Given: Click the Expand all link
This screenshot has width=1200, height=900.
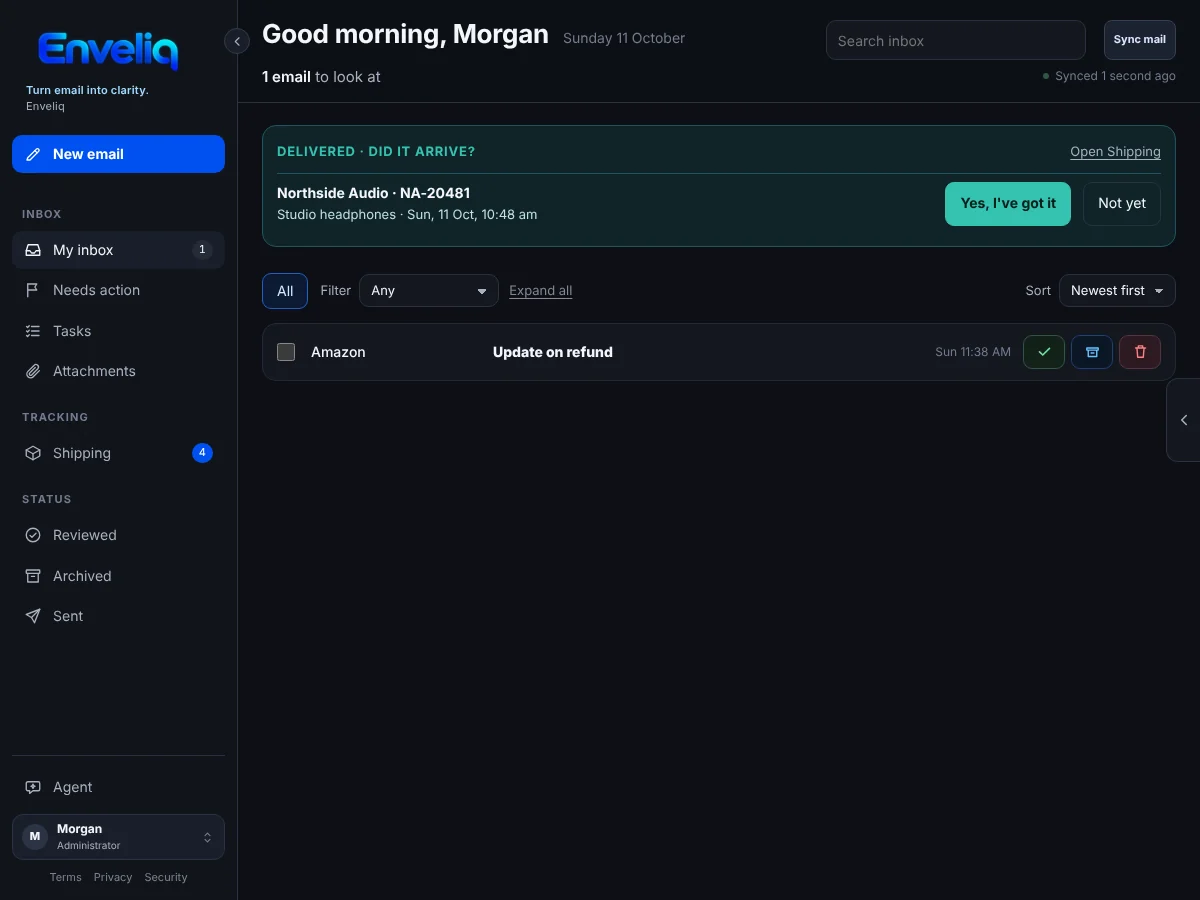Looking at the screenshot, I should pos(541,291).
